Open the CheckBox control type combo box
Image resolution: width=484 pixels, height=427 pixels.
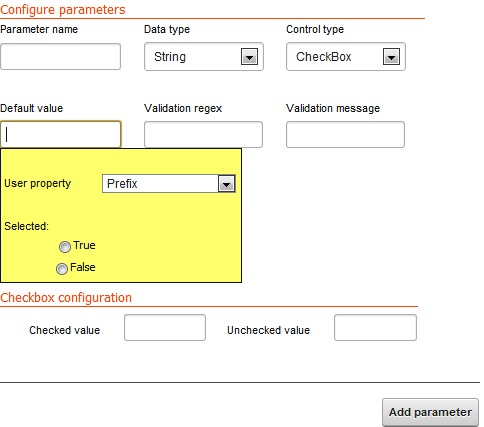point(346,57)
